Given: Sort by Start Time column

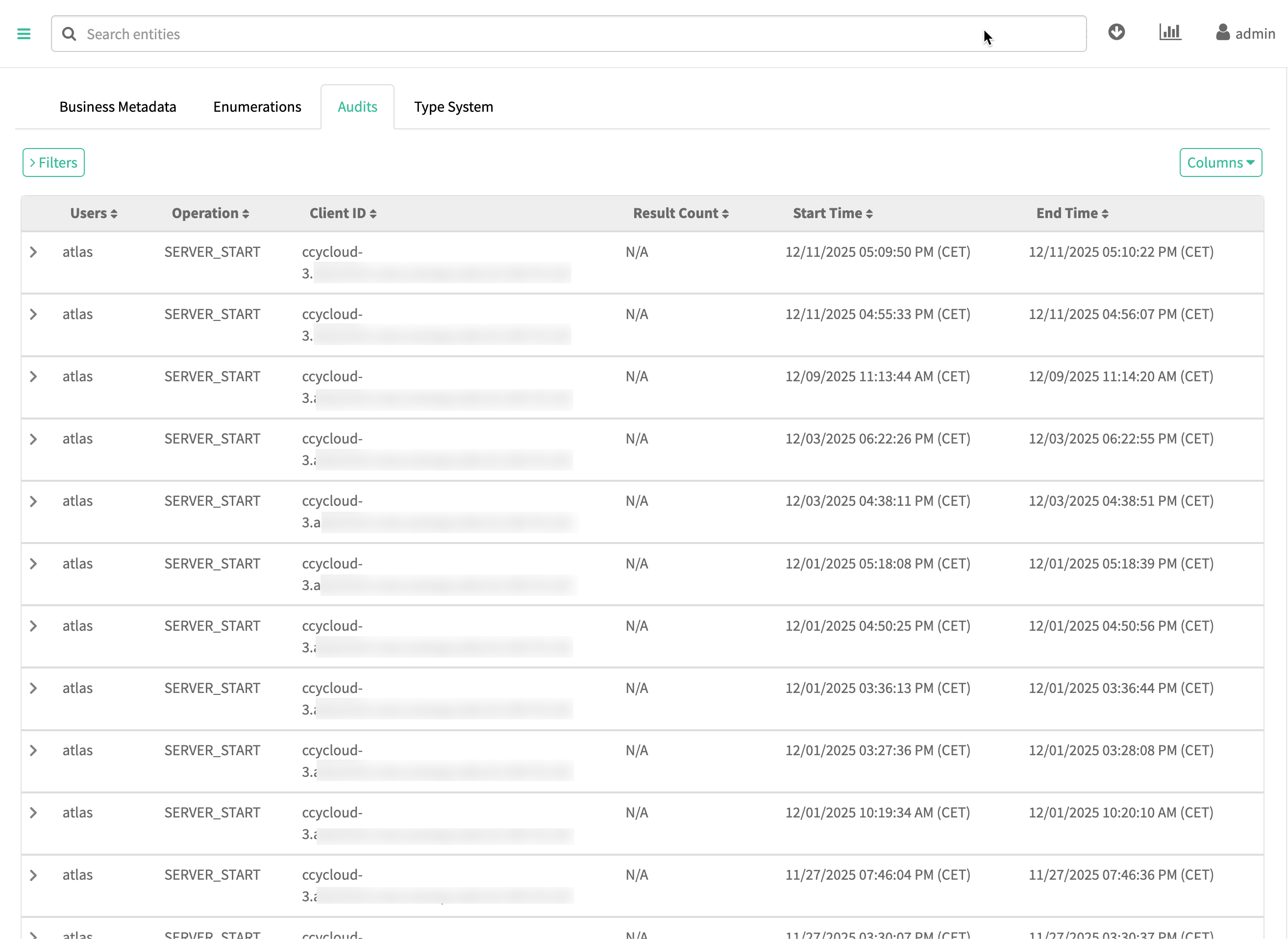Looking at the screenshot, I should (832, 214).
